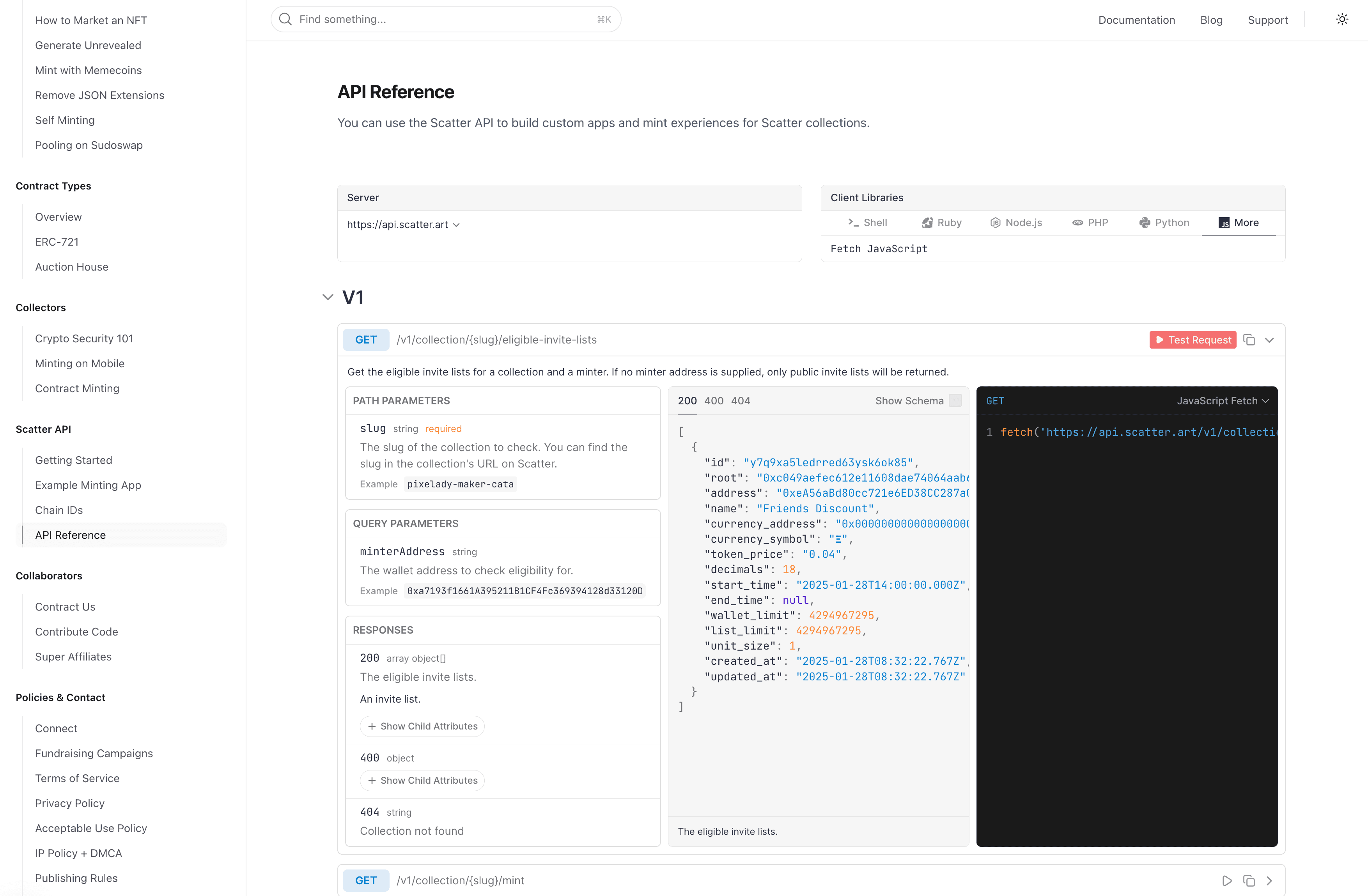Collapse the V1 section chevron
This screenshot has width=1368, height=896.
328,297
